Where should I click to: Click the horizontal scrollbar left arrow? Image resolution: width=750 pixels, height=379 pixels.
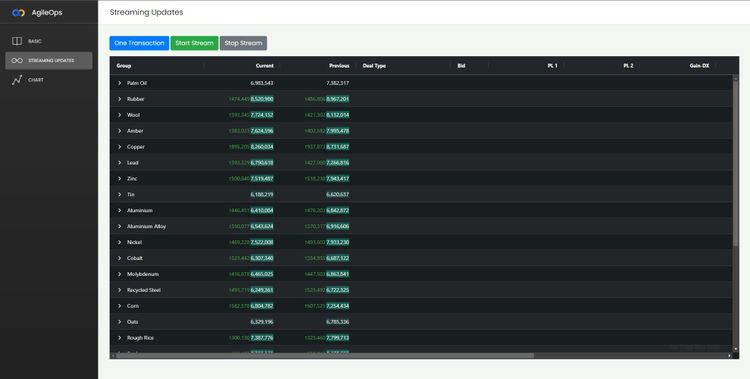click(113, 356)
